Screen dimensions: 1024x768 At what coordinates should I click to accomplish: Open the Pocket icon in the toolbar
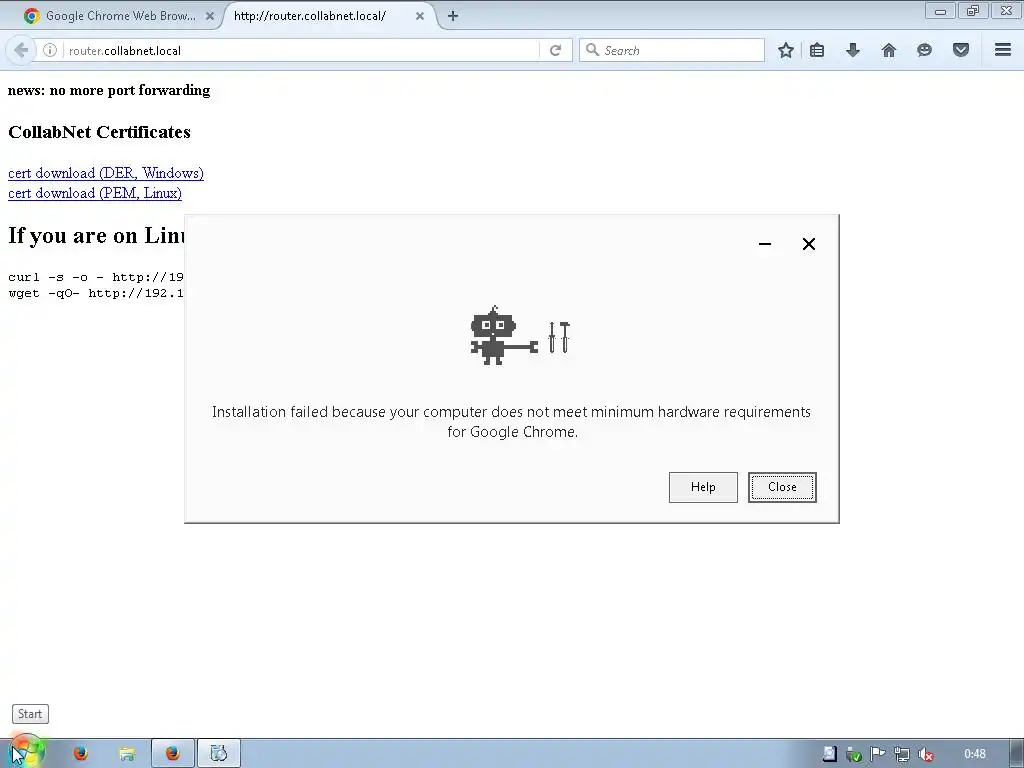[961, 50]
